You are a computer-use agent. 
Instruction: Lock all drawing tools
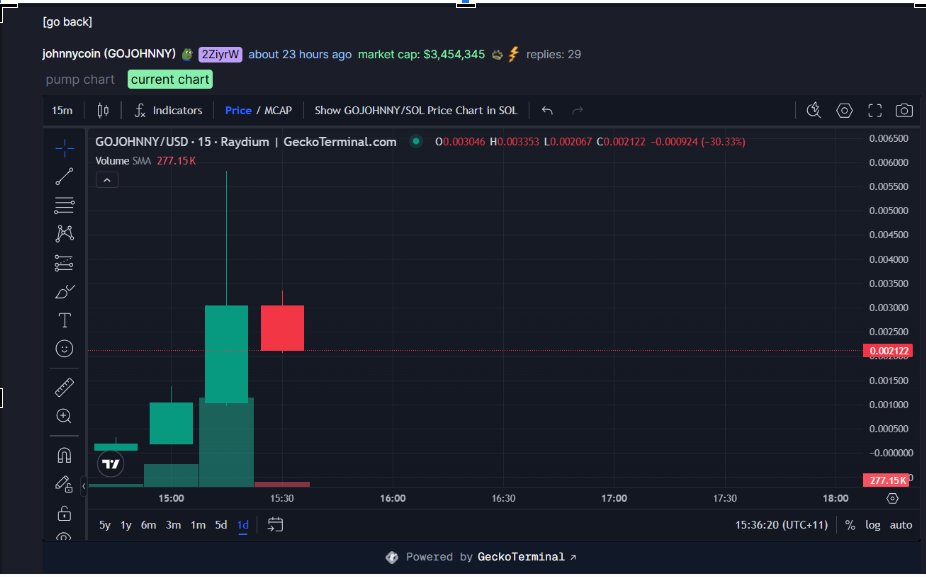click(64, 513)
